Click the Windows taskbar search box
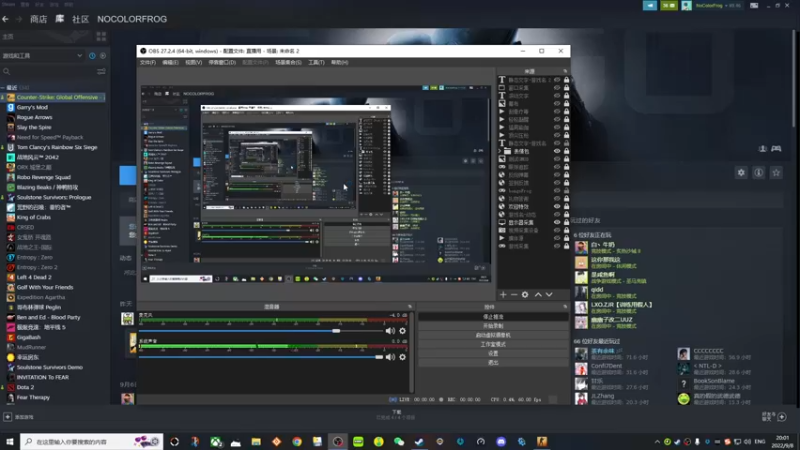 92,441
